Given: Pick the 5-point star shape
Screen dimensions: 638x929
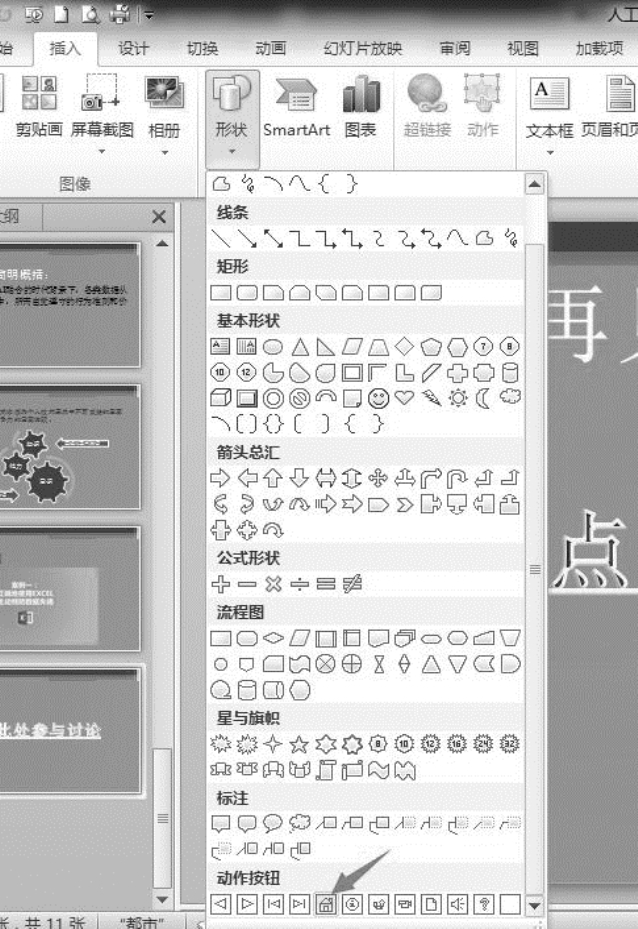Looking at the screenshot, I should point(299,744).
